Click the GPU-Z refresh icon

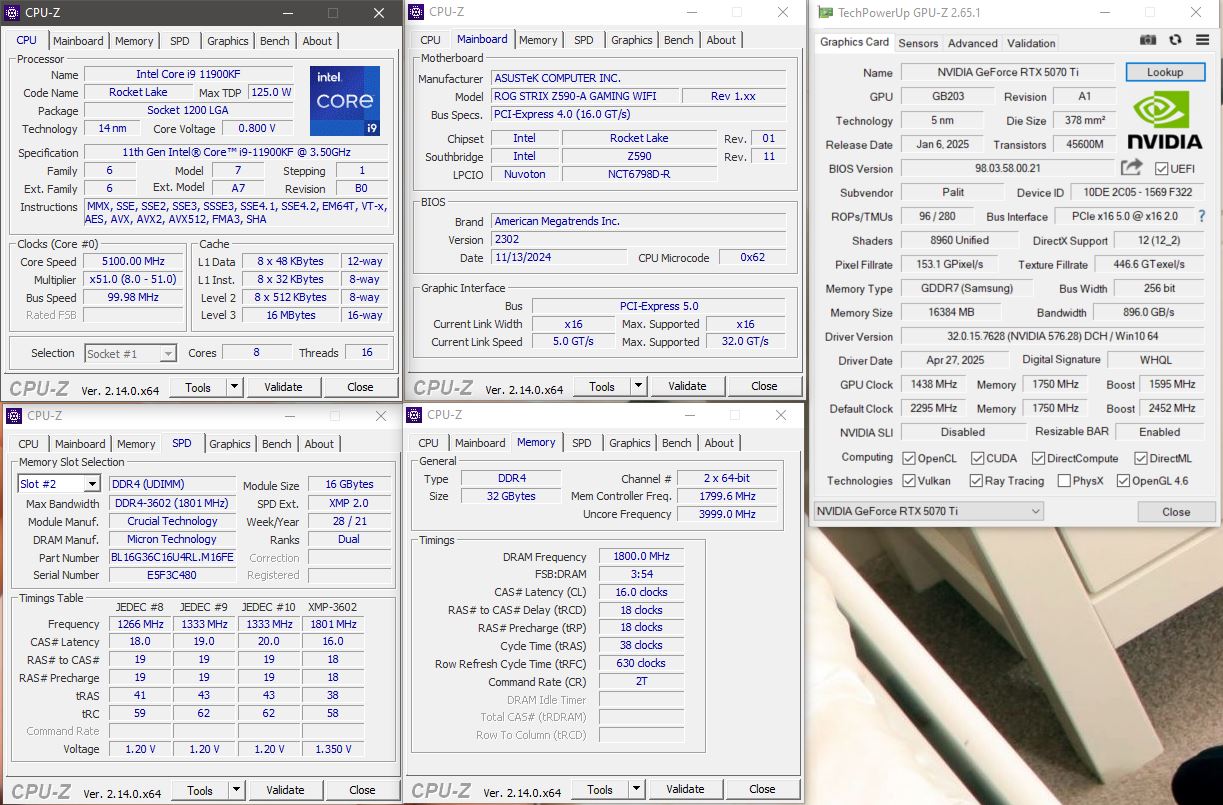[1175, 40]
